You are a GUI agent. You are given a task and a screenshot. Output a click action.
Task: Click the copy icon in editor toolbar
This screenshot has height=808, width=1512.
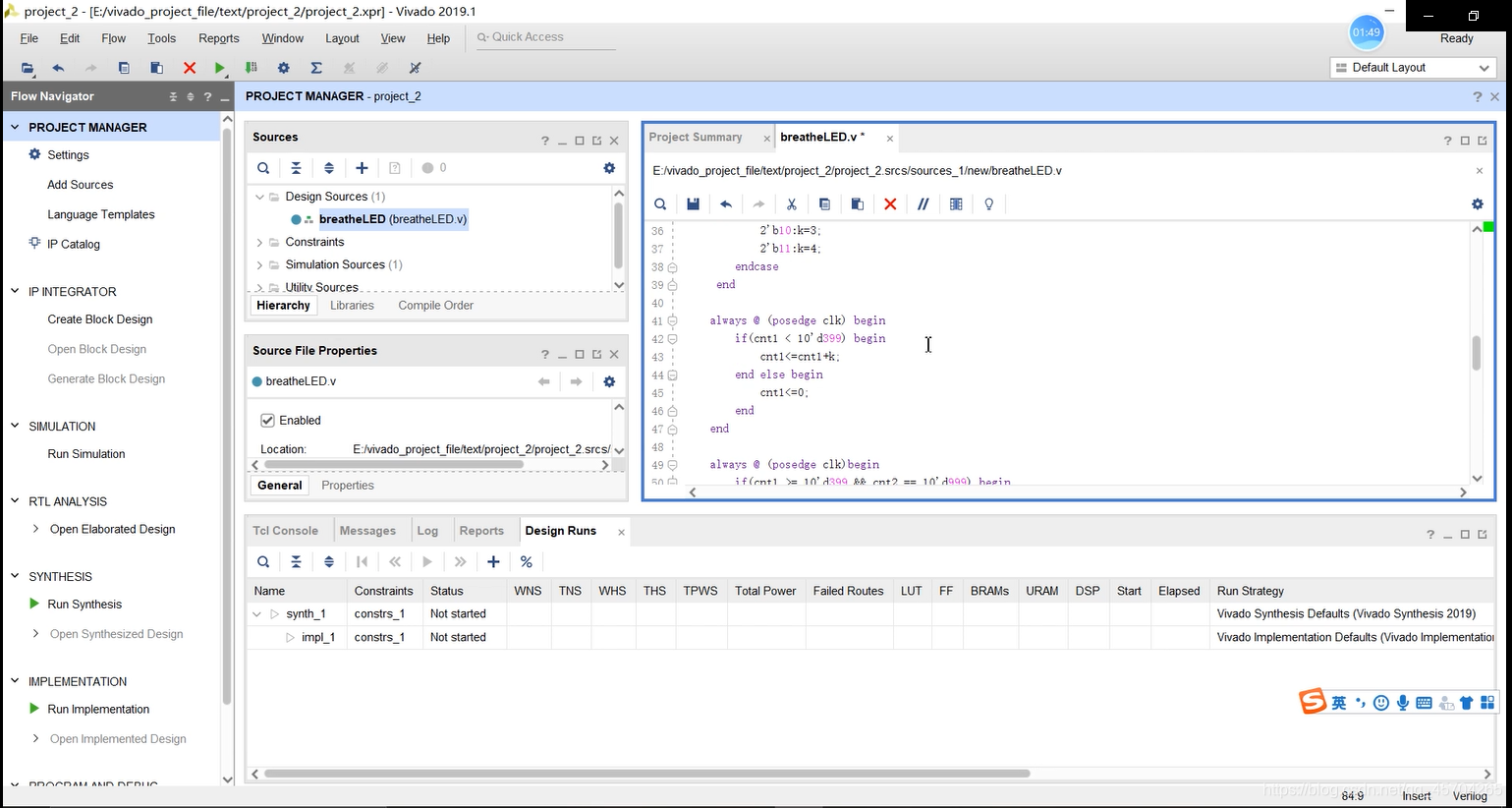pos(824,204)
